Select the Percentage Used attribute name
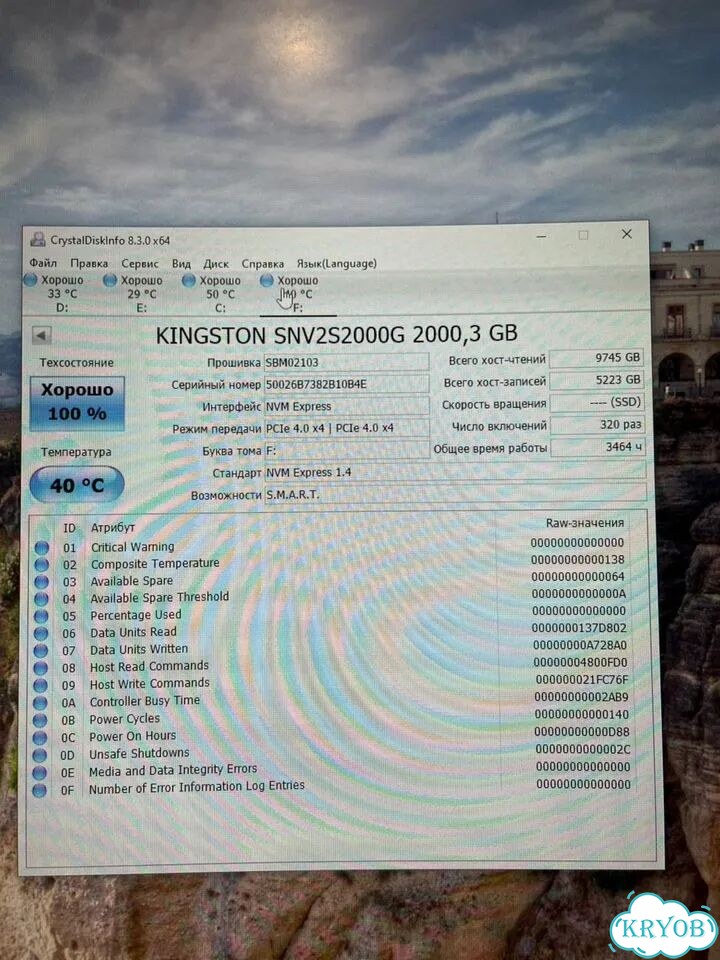720x960 pixels. [x=136, y=615]
